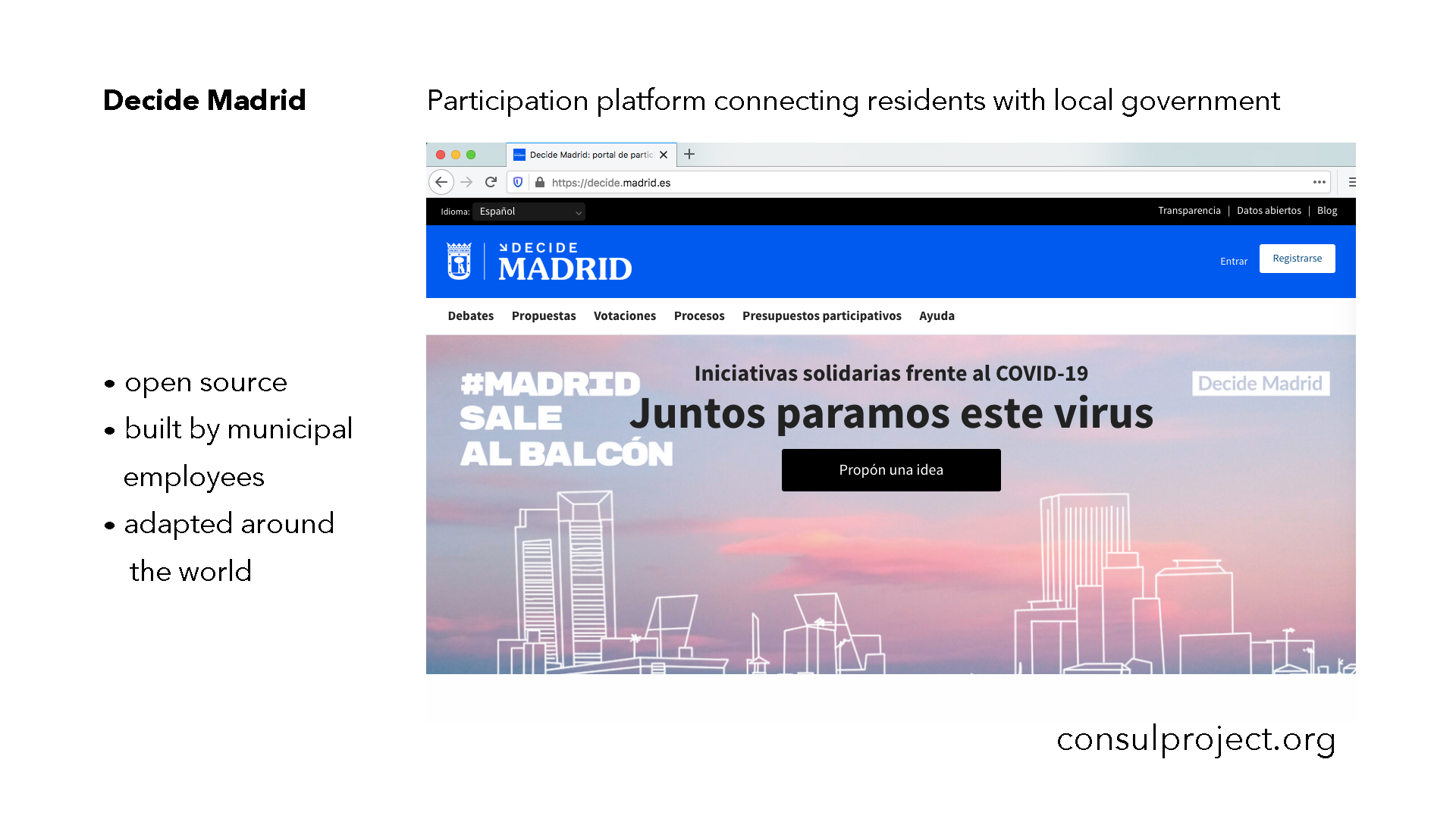Click the Entrar login link
This screenshot has width=1456, height=819.
[x=1232, y=261]
